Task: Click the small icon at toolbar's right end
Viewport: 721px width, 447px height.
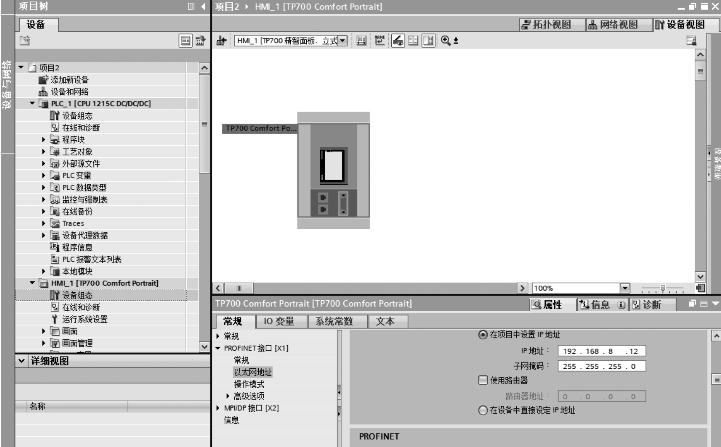Action: (691, 41)
